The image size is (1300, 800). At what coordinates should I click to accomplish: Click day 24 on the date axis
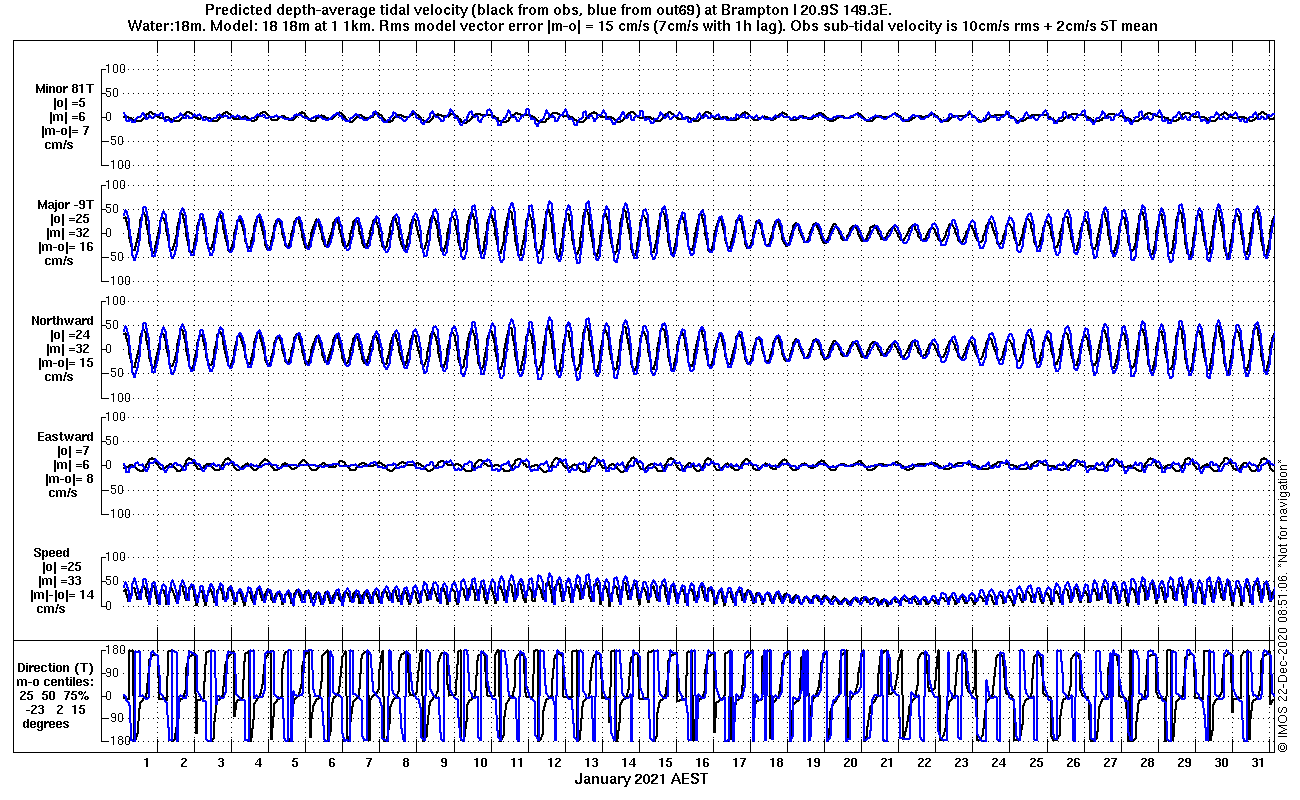pyautogui.click(x=998, y=762)
